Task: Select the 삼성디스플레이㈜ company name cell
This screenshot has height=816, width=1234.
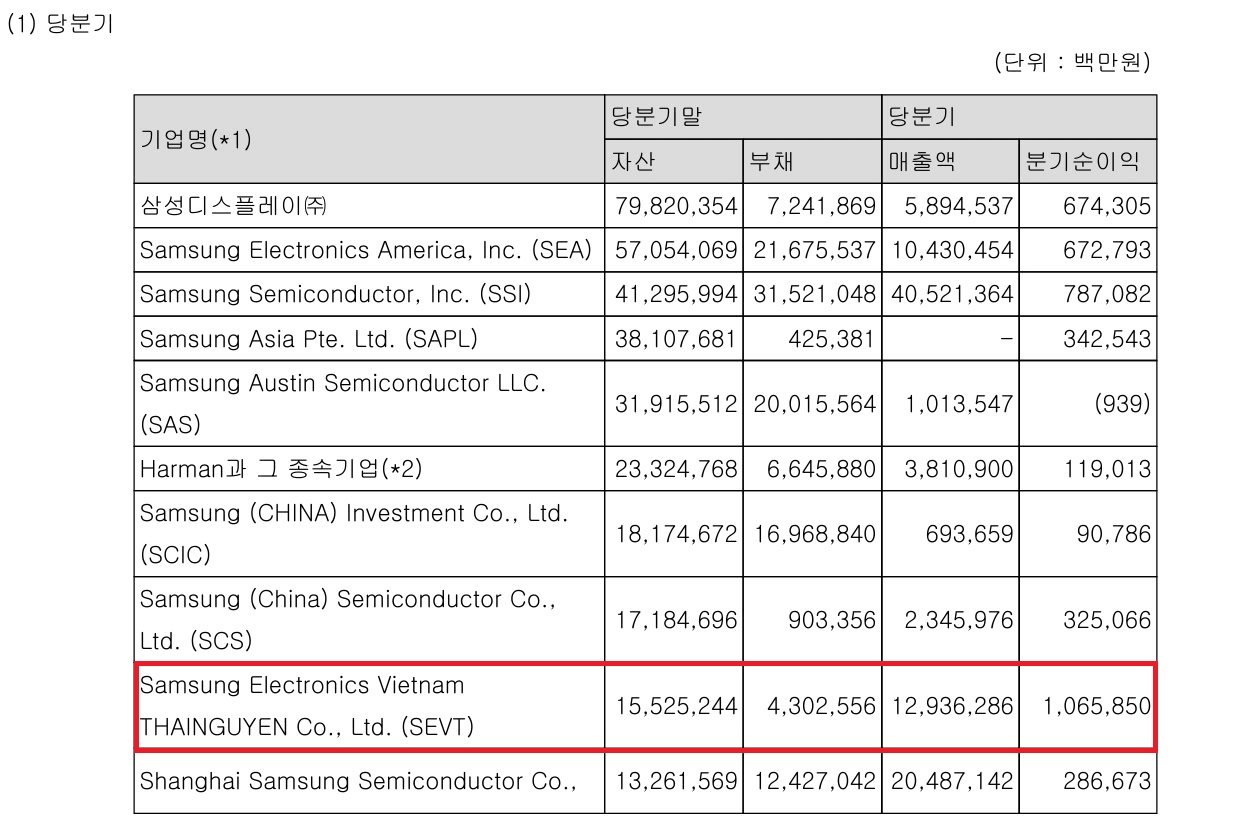Action: point(369,206)
